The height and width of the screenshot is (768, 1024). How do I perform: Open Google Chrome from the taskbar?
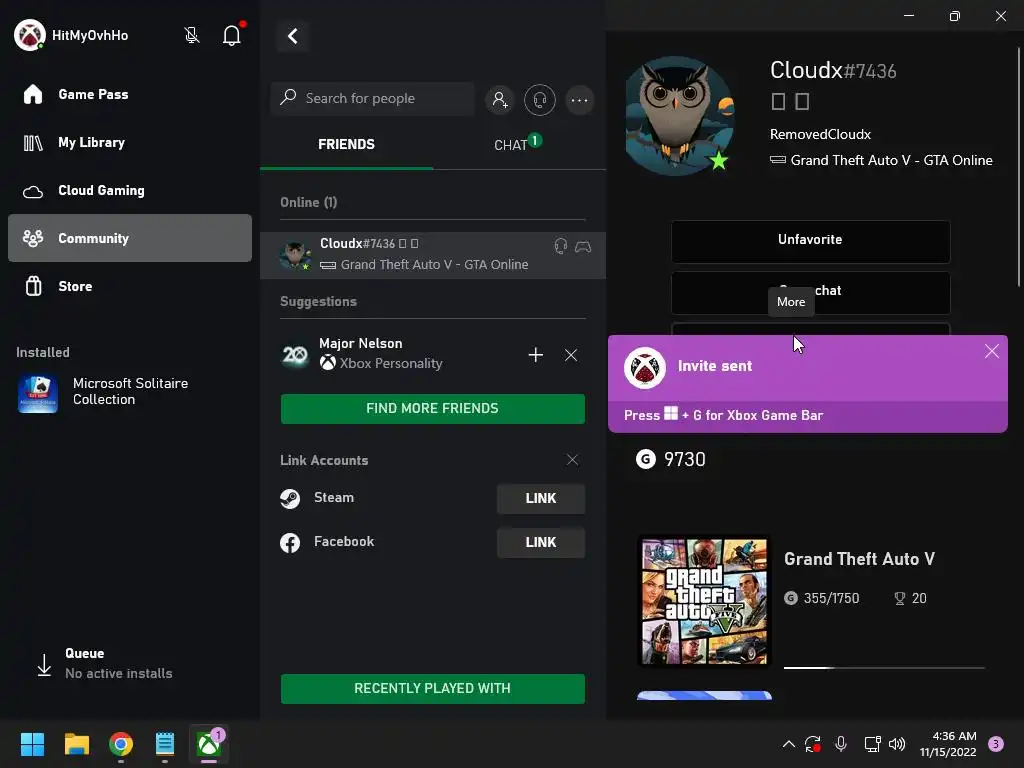[121, 744]
